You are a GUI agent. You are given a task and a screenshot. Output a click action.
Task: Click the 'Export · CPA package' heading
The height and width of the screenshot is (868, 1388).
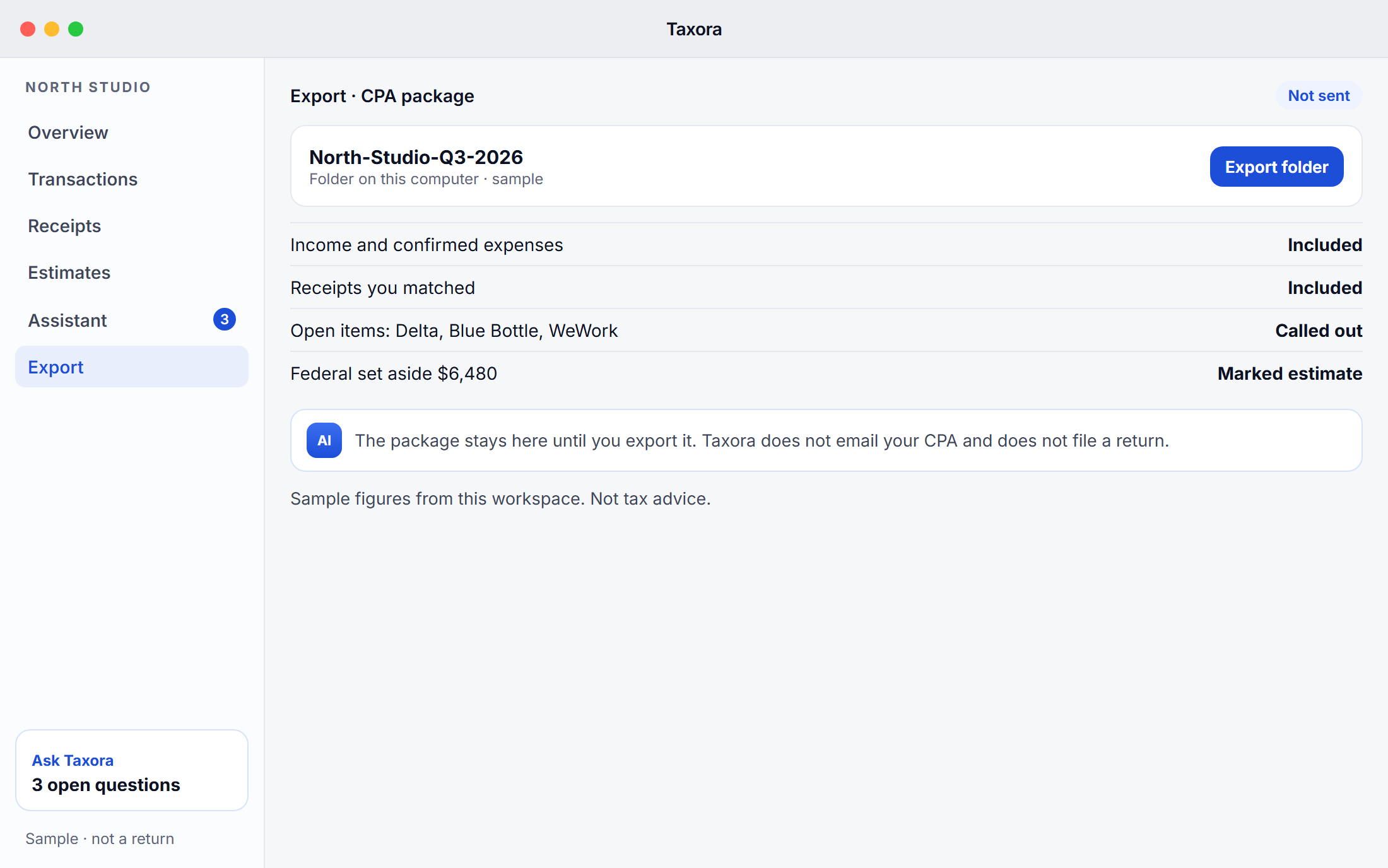pyautogui.click(x=382, y=96)
